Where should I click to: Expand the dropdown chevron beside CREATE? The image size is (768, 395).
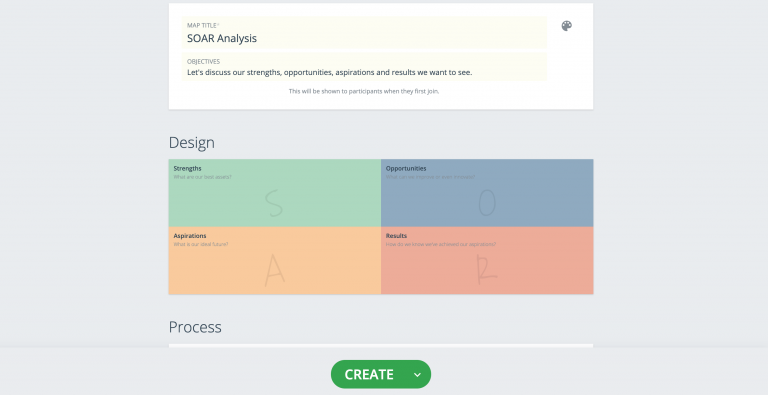point(417,375)
